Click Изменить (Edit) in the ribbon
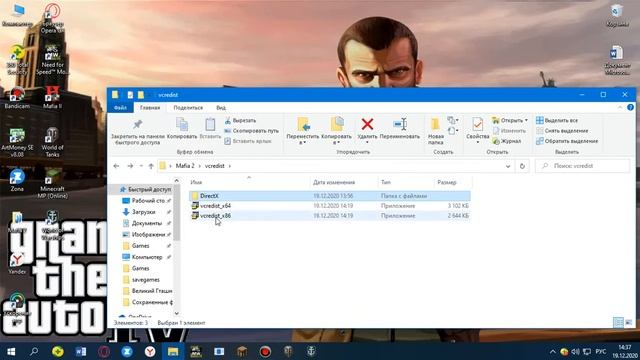Screen dimensions: 640x360 click(x=509, y=131)
